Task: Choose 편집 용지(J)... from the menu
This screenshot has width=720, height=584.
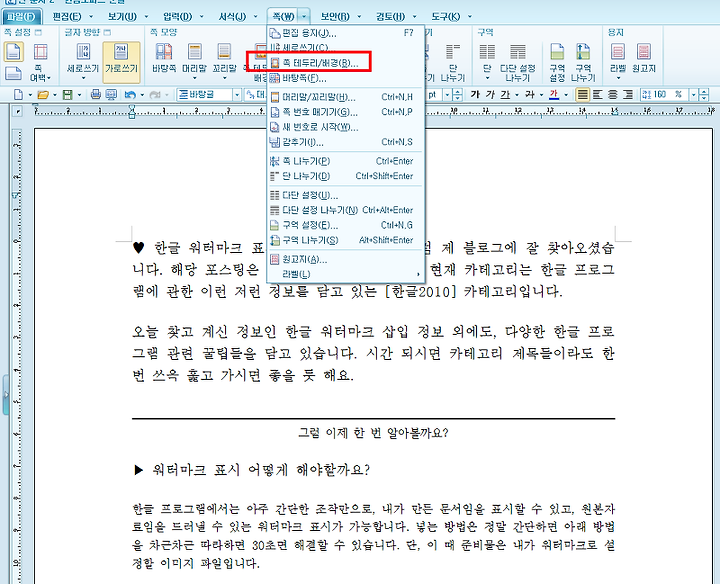Action: tap(345, 33)
